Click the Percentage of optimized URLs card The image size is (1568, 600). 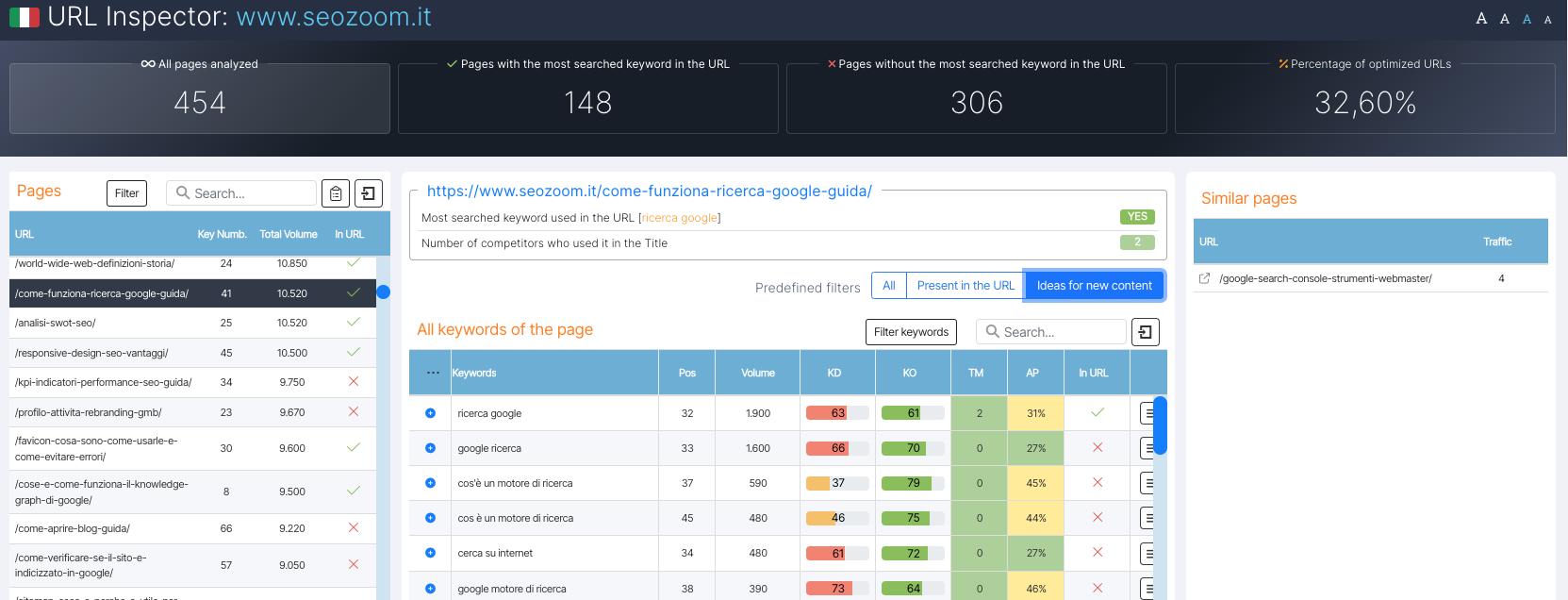pos(1365,98)
